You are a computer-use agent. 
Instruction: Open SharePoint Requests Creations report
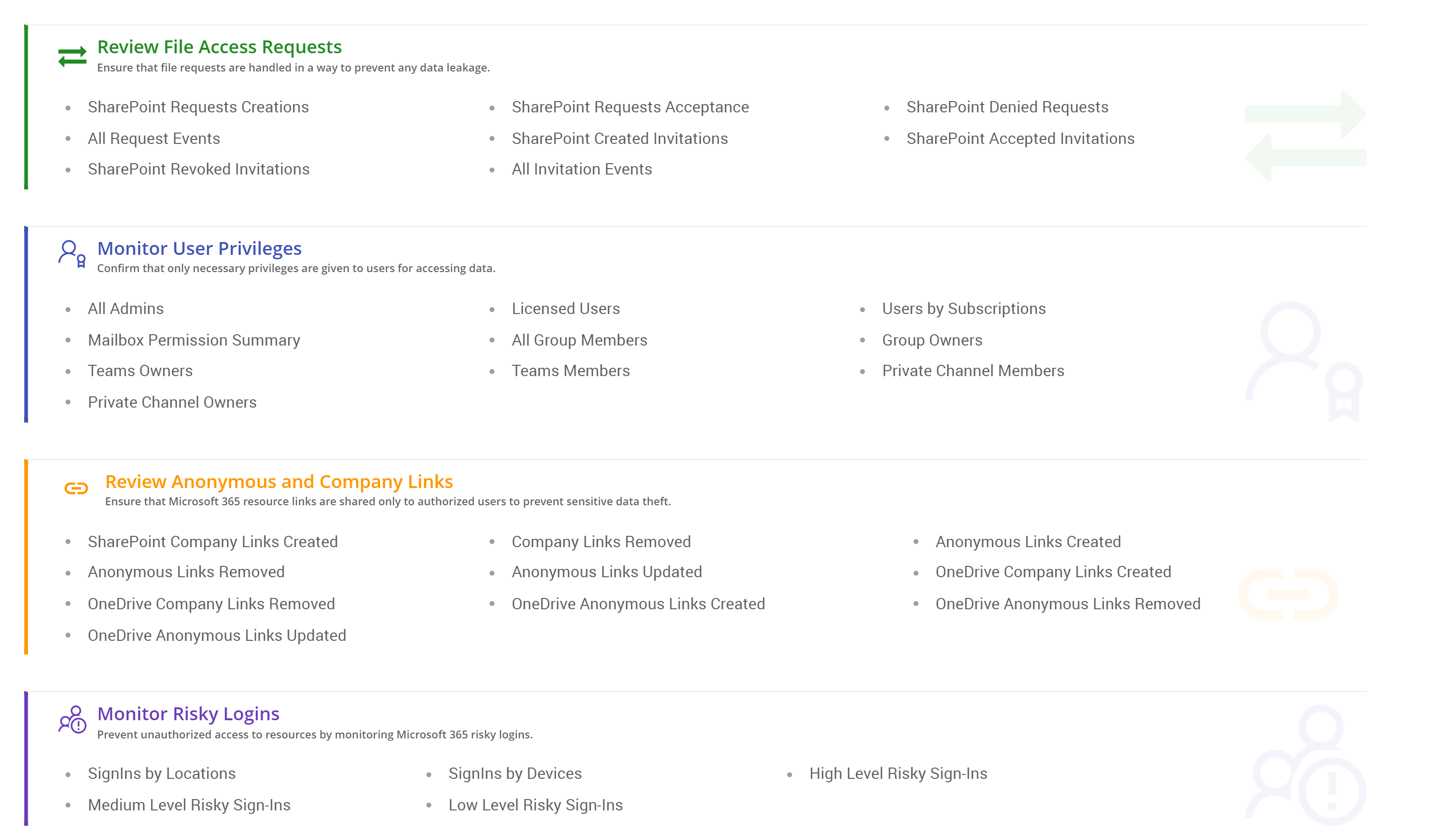198,107
